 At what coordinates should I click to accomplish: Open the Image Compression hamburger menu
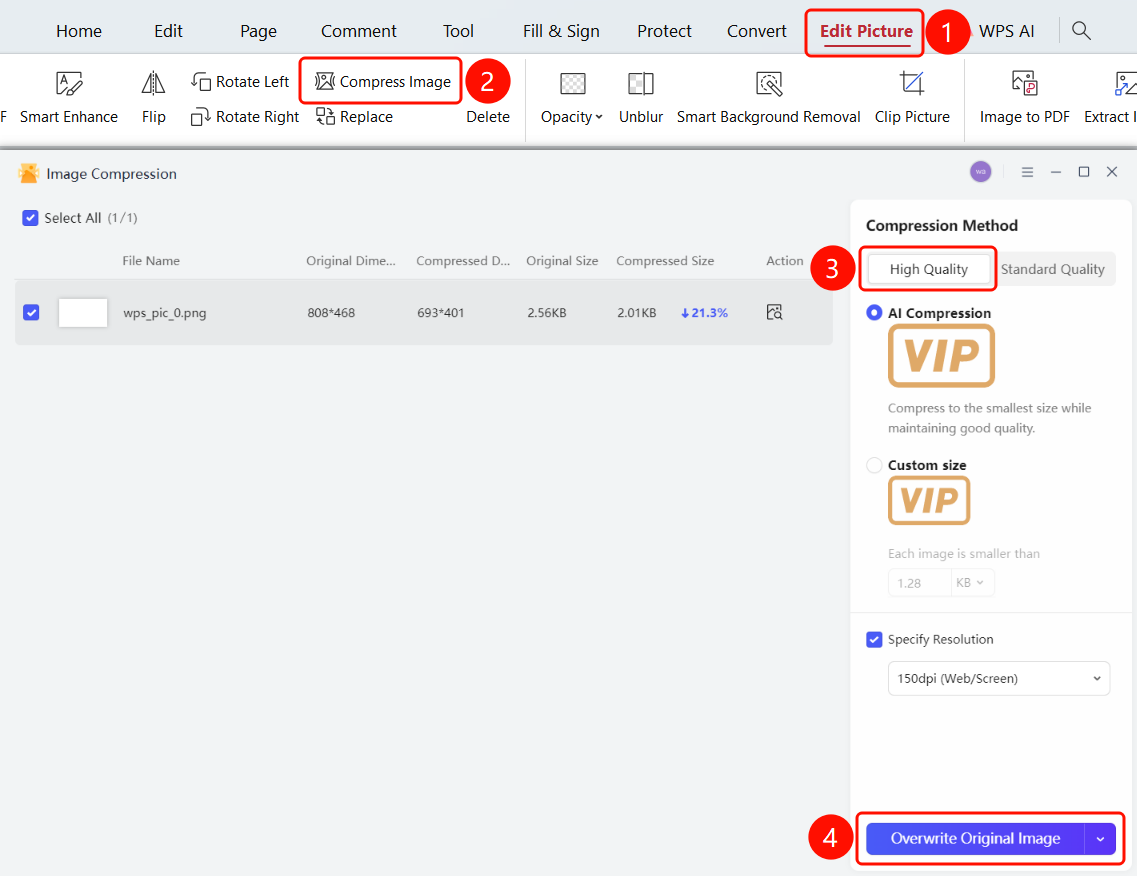[1028, 172]
